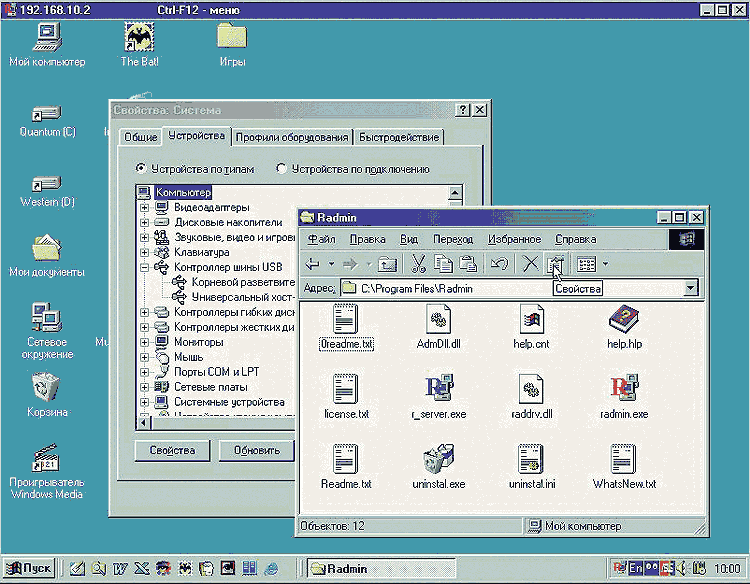Click the Свойства button in System dialog
750x584 pixels.
[171, 450]
